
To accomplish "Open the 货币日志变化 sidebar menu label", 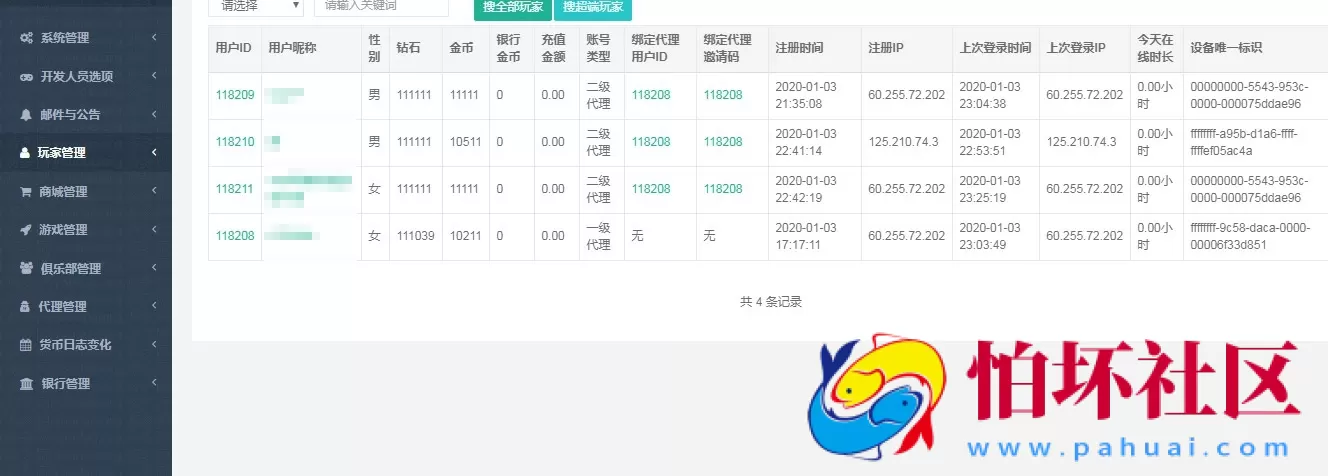I will pos(76,345).
